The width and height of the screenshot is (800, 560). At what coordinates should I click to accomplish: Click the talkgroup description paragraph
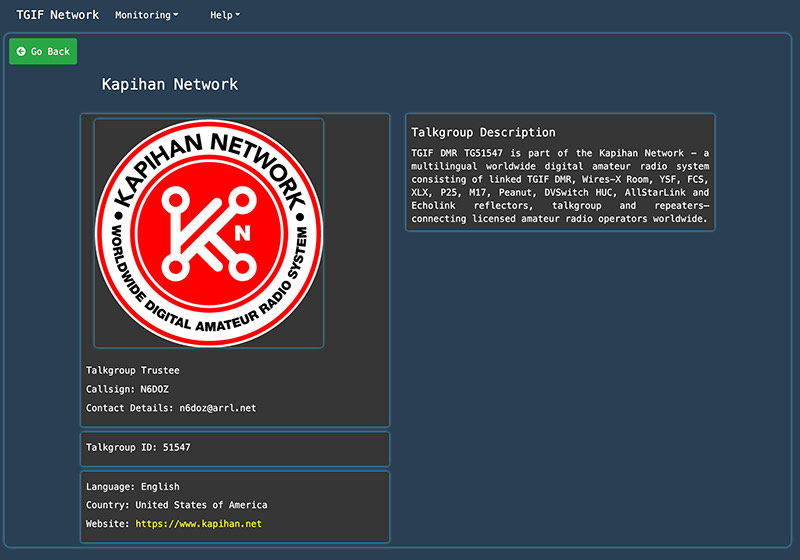pyautogui.click(x=560, y=186)
